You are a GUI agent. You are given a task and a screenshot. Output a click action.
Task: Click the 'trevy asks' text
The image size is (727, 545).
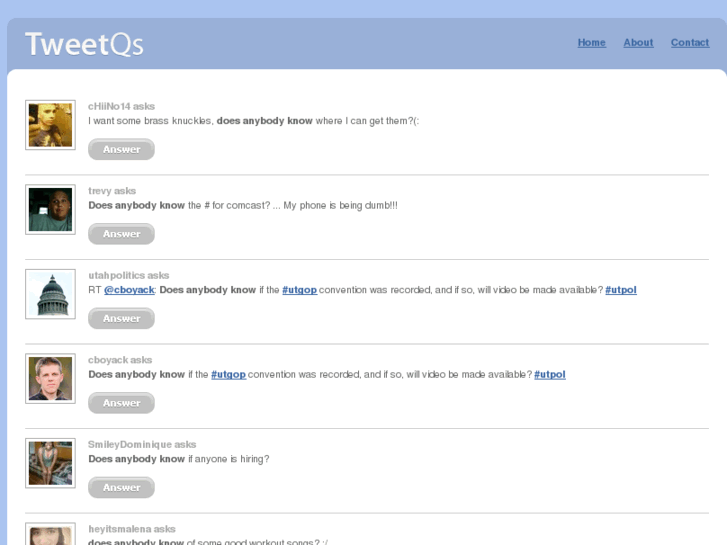tap(112, 191)
